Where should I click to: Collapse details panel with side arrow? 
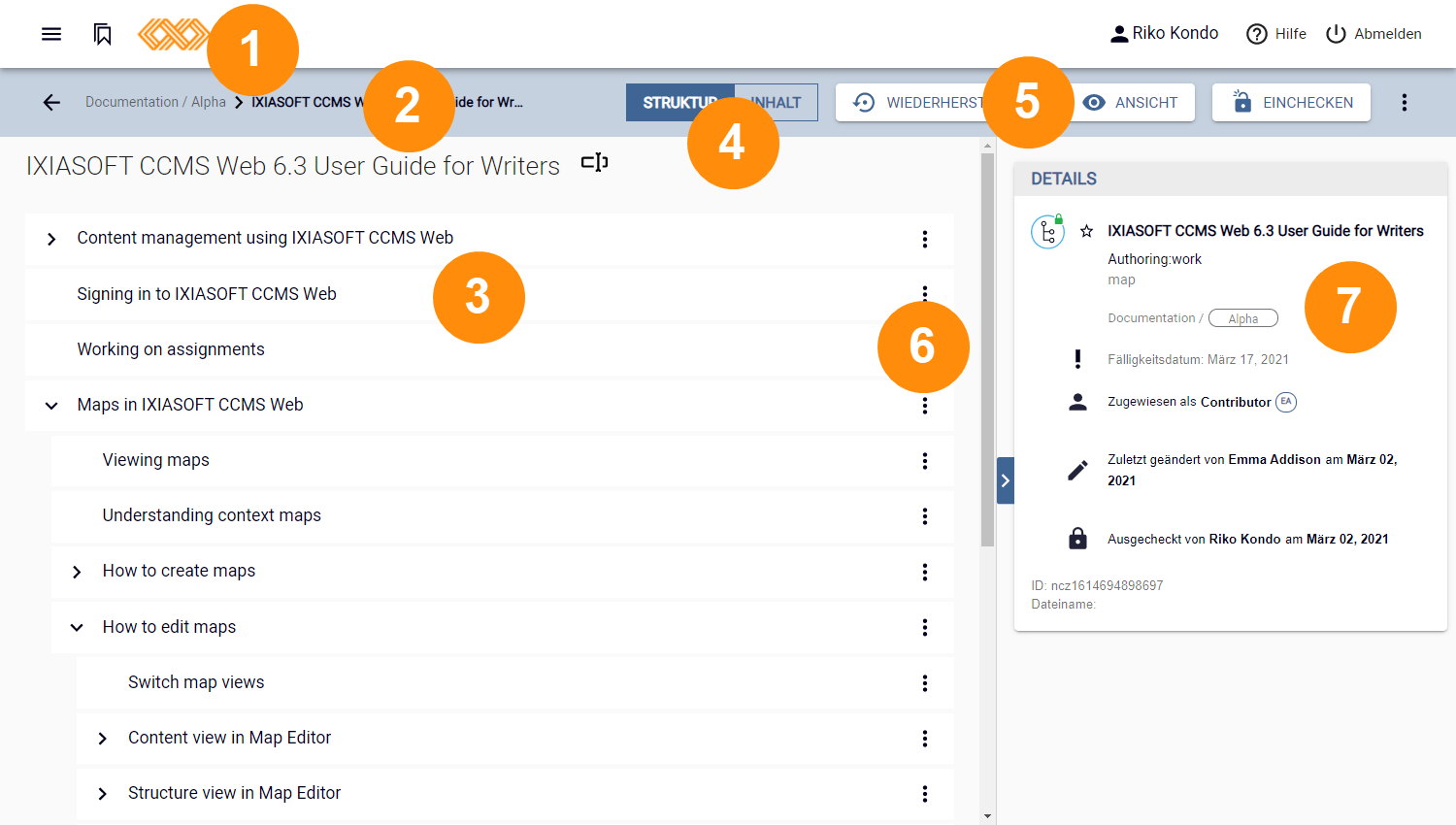coord(1006,480)
